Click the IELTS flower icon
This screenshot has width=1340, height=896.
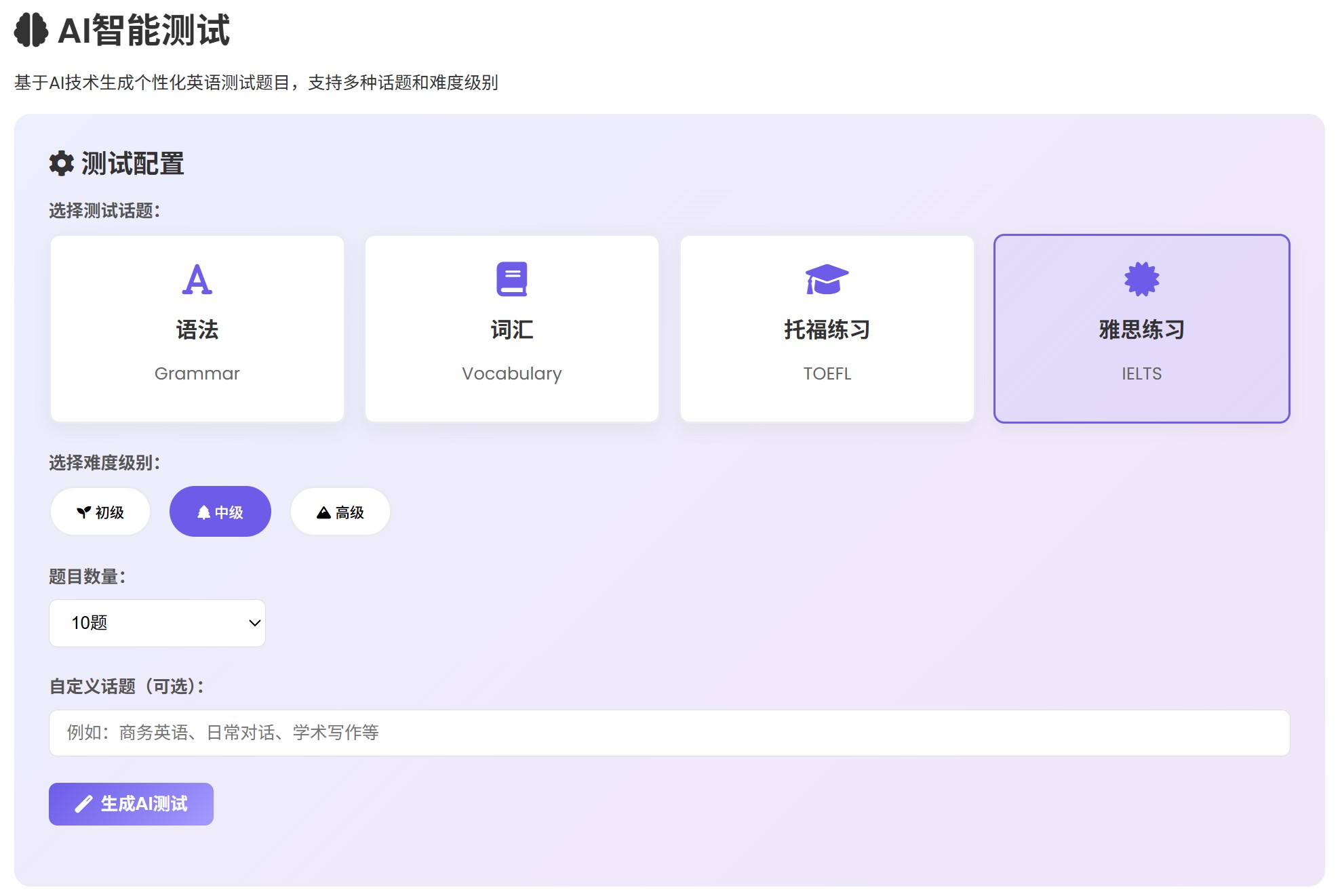coord(1140,279)
